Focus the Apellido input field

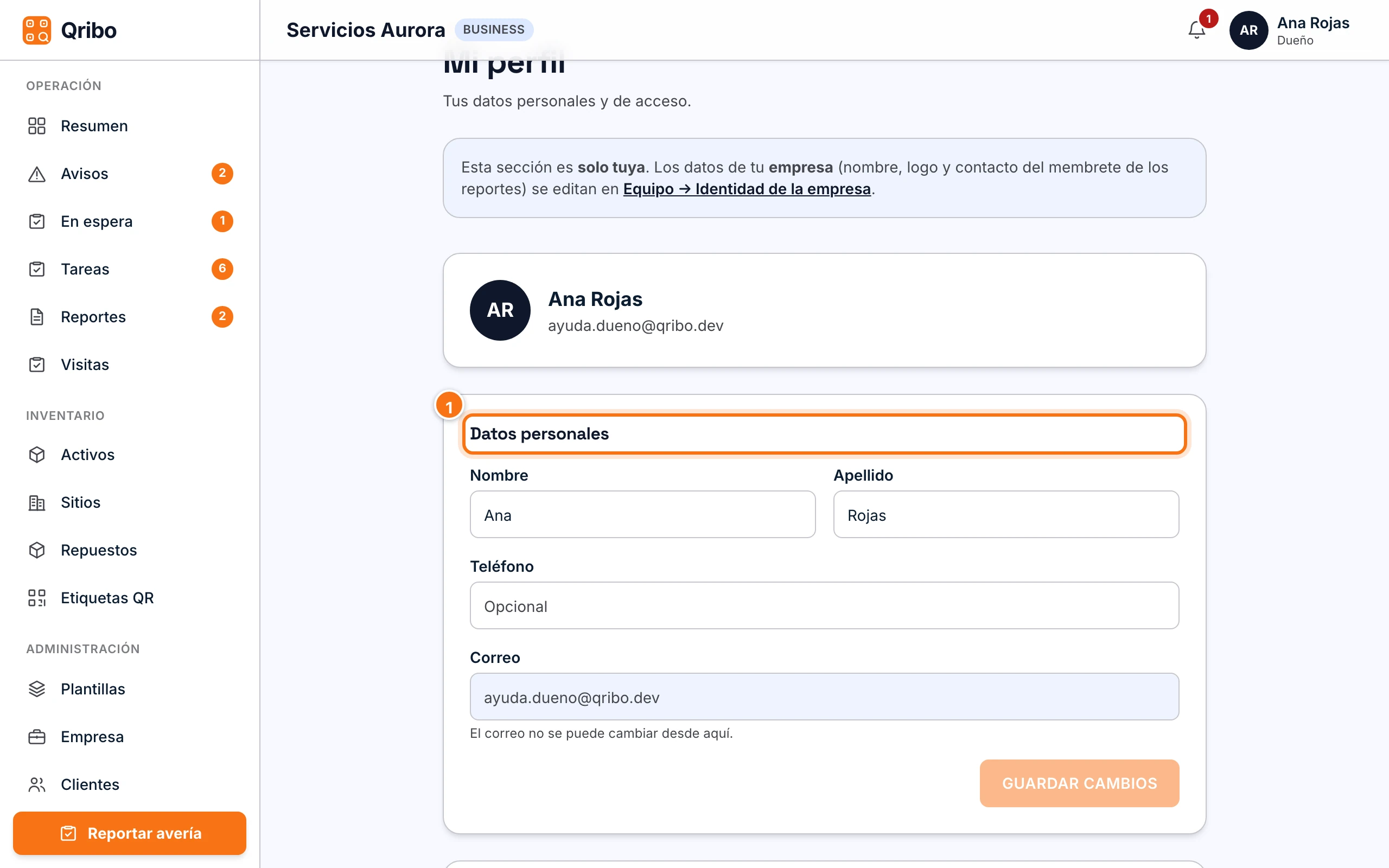pos(1005,514)
